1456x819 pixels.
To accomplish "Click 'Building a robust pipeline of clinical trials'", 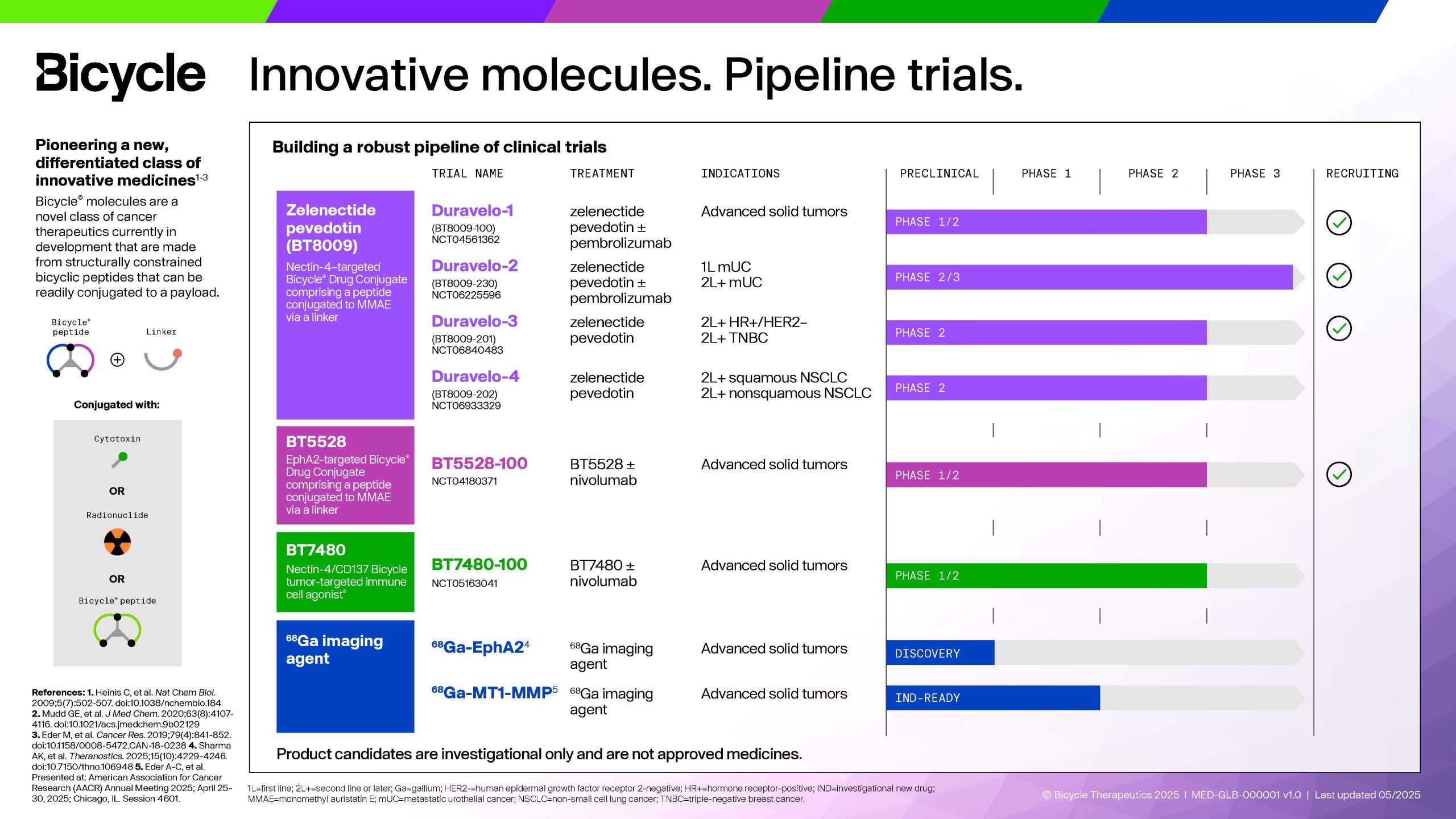I will [x=439, y=147].
